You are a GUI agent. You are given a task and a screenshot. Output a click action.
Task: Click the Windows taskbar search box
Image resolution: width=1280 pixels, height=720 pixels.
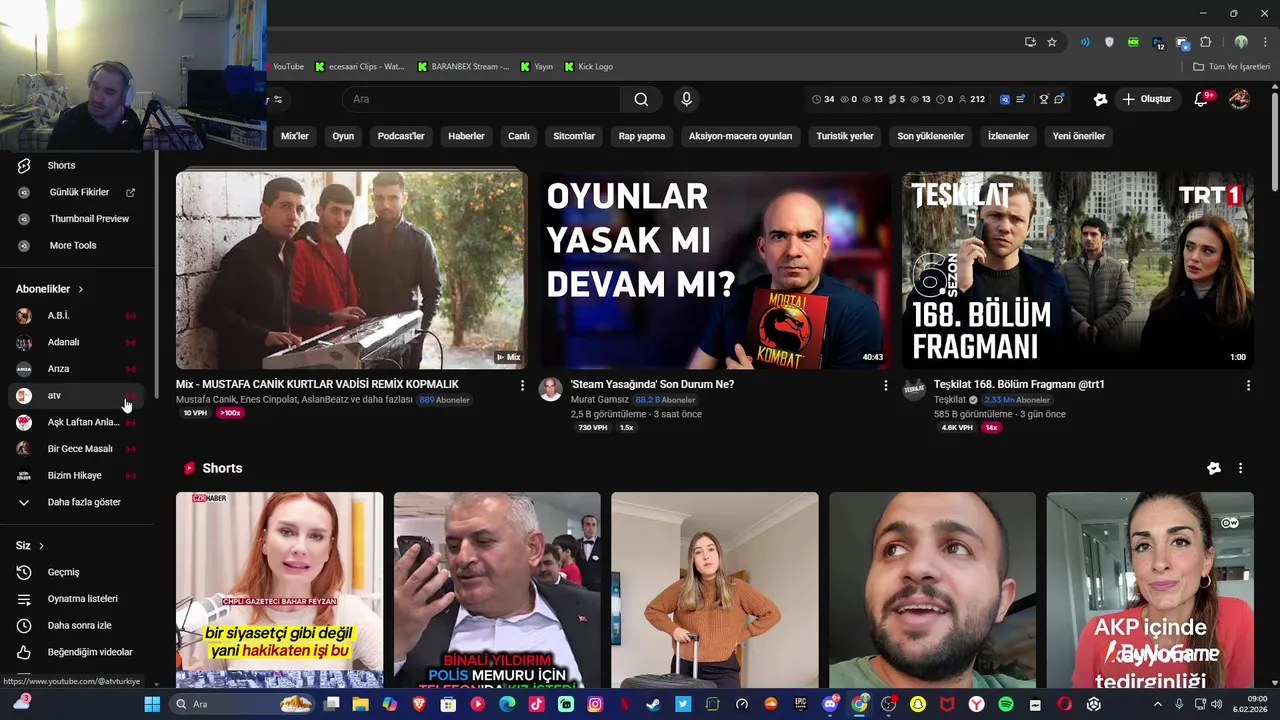(x=242, y=704)
